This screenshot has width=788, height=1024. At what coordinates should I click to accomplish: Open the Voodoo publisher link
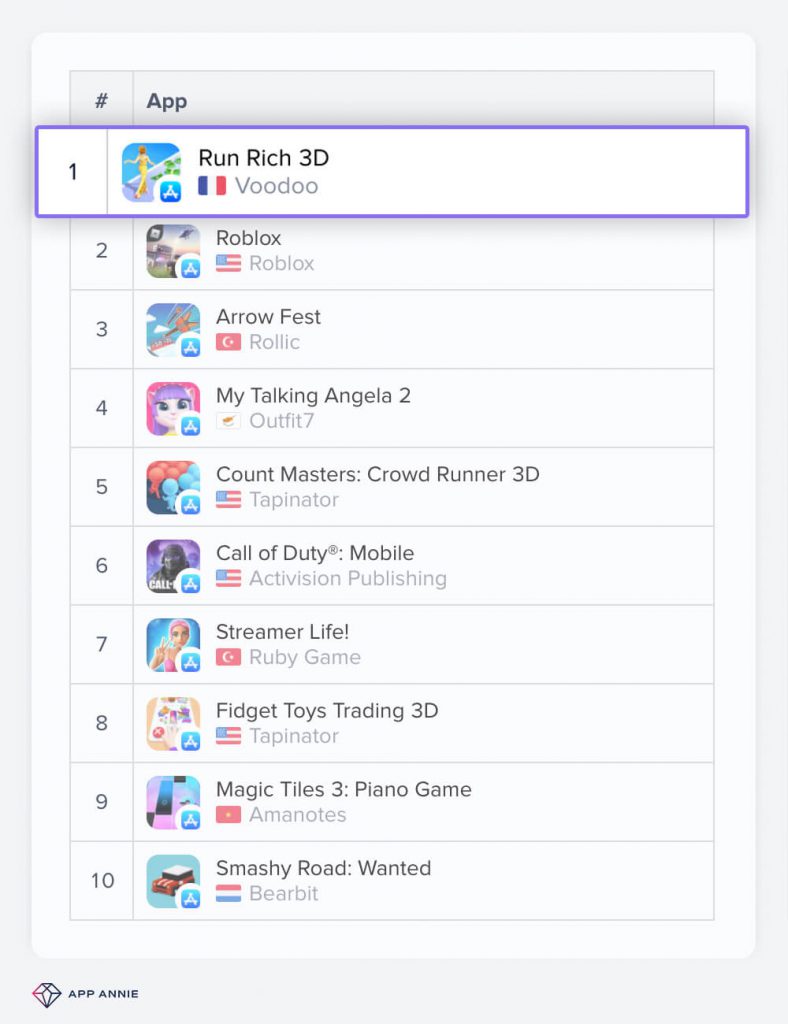click(x=276, y=186)
